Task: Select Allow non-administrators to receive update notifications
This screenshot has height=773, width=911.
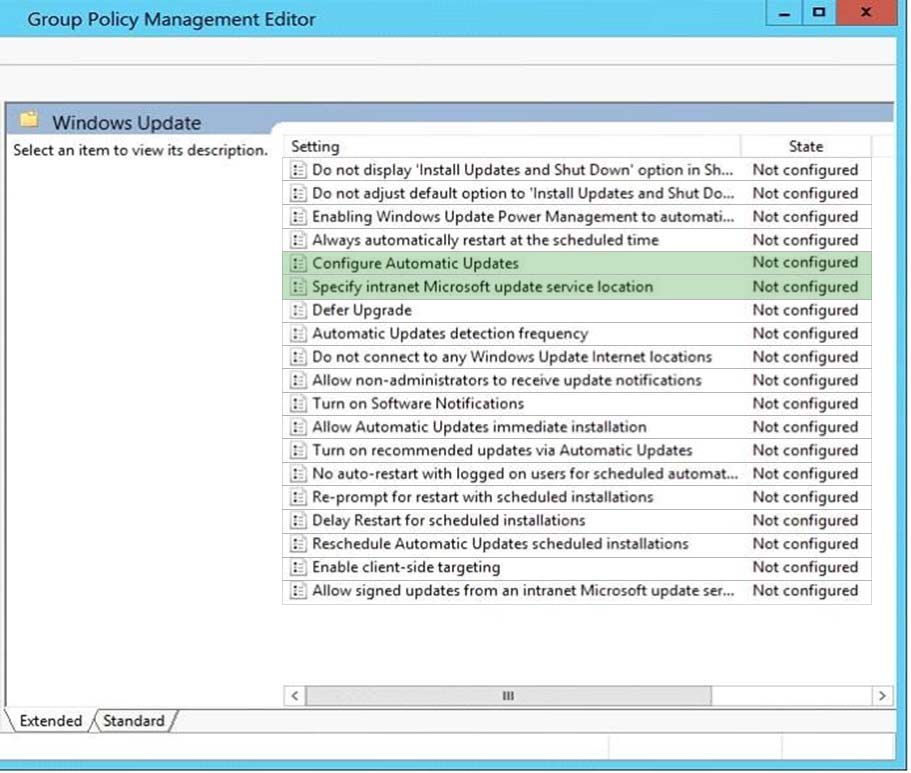Action: pos(507,381)
